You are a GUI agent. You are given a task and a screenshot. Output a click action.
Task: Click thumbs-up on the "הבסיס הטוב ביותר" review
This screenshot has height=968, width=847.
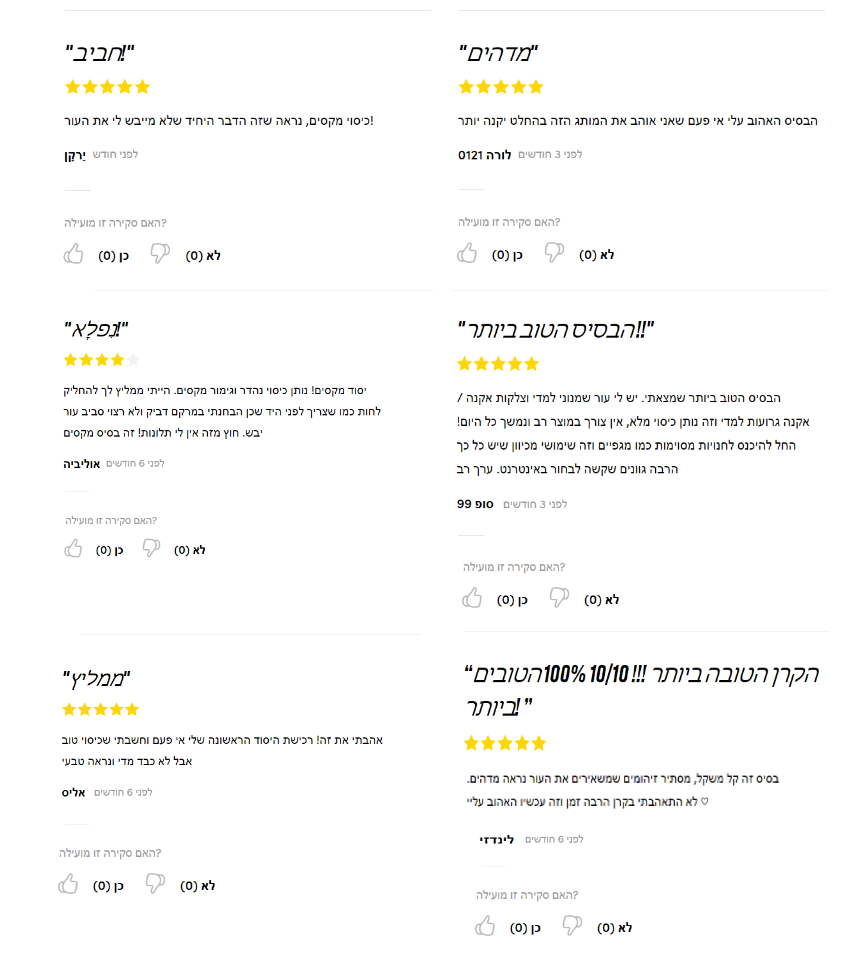point(472,598)
